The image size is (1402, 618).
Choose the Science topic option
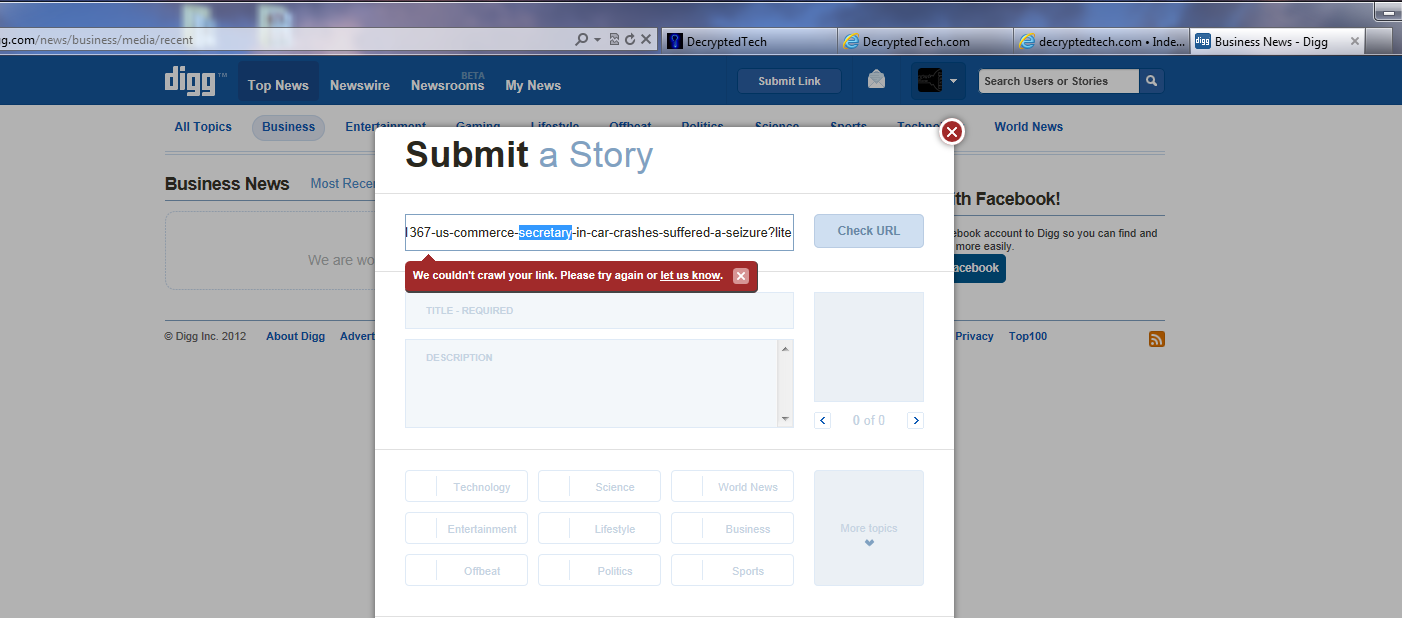click(x=599, y=487)
